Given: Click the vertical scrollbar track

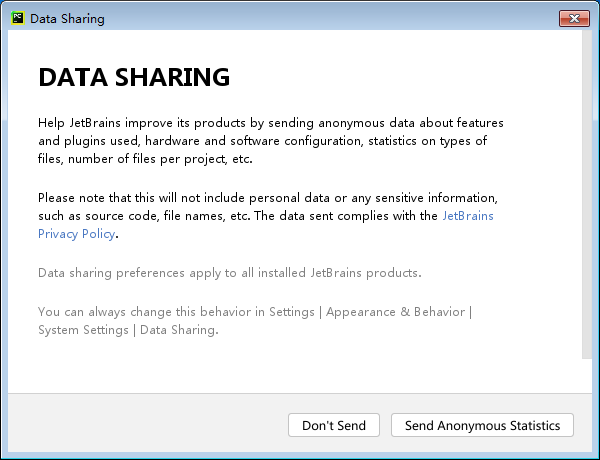Looking at the screenshot, I should [587, 194].
